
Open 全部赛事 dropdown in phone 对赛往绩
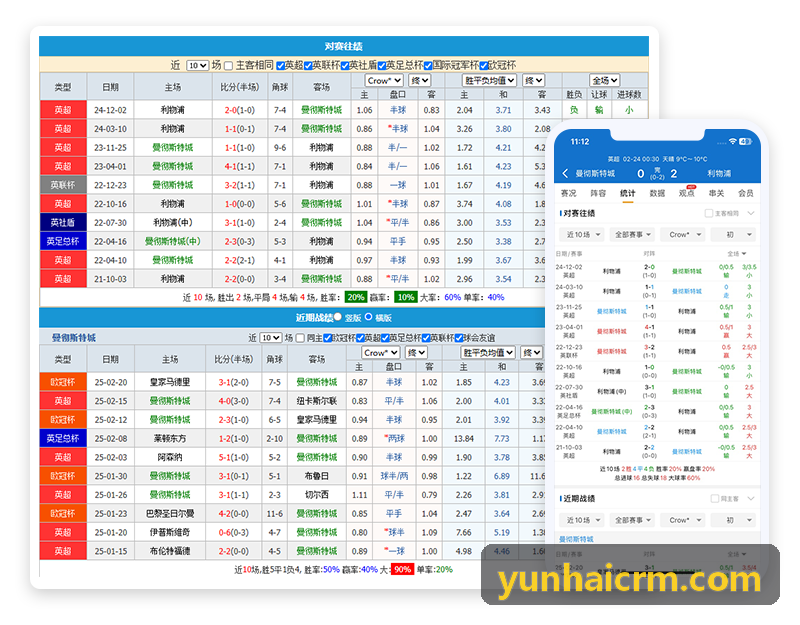(x=633, y=235)
